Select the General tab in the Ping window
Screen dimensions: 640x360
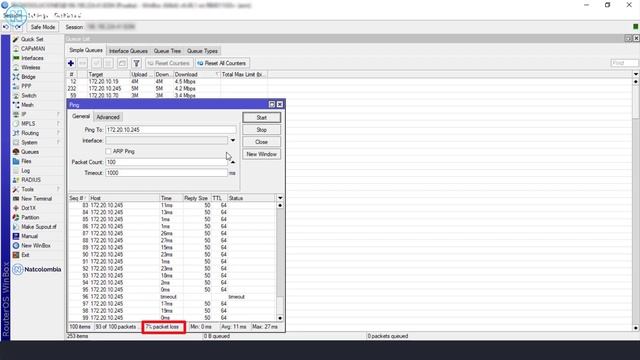(81, 116)
